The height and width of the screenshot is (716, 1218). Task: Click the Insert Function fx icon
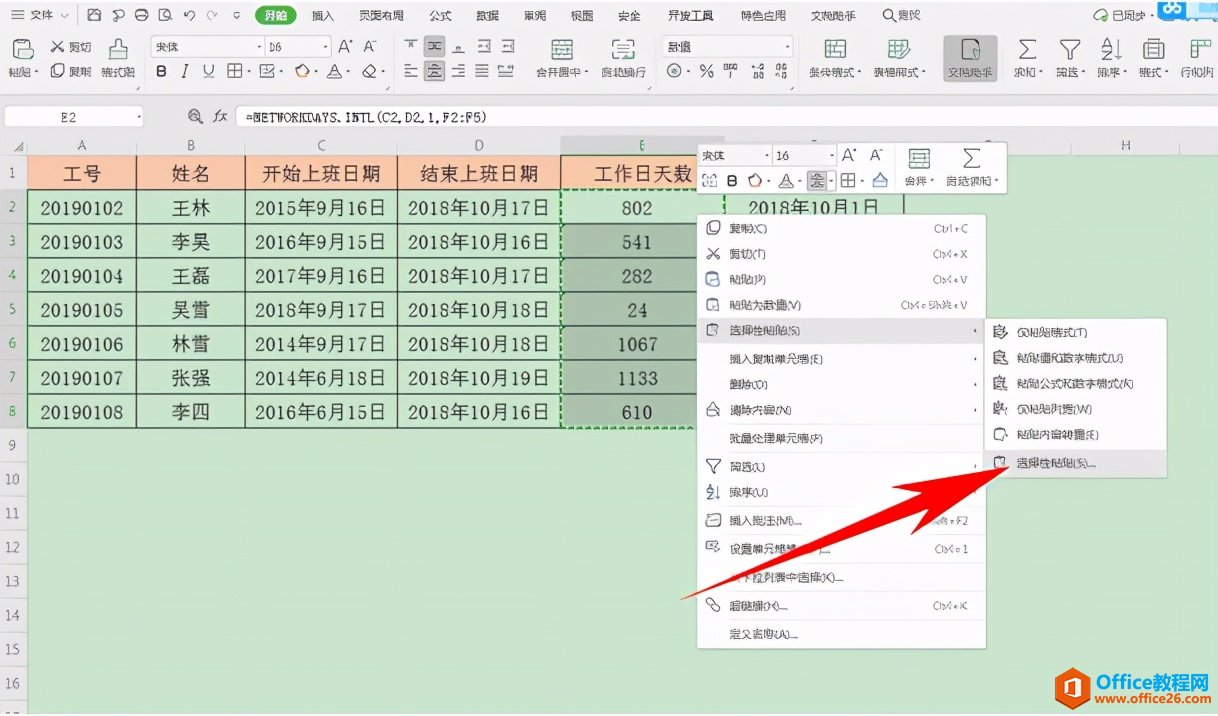pos(220,117)
